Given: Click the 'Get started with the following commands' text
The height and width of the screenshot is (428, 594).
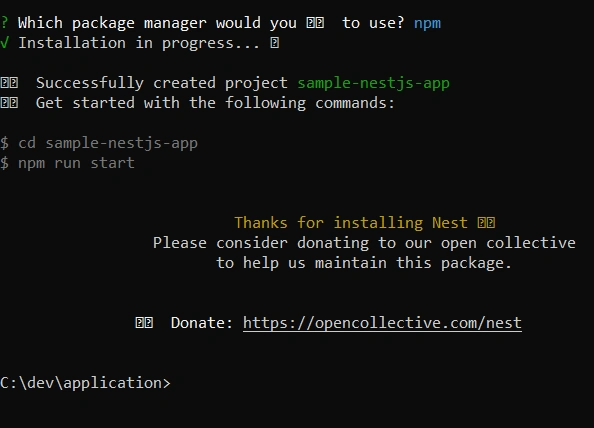Looking at the screenshot, I should (x=215, y=103).
